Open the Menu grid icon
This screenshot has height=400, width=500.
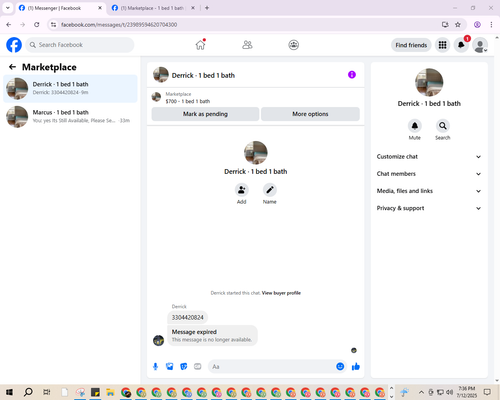tap(442, 45)
